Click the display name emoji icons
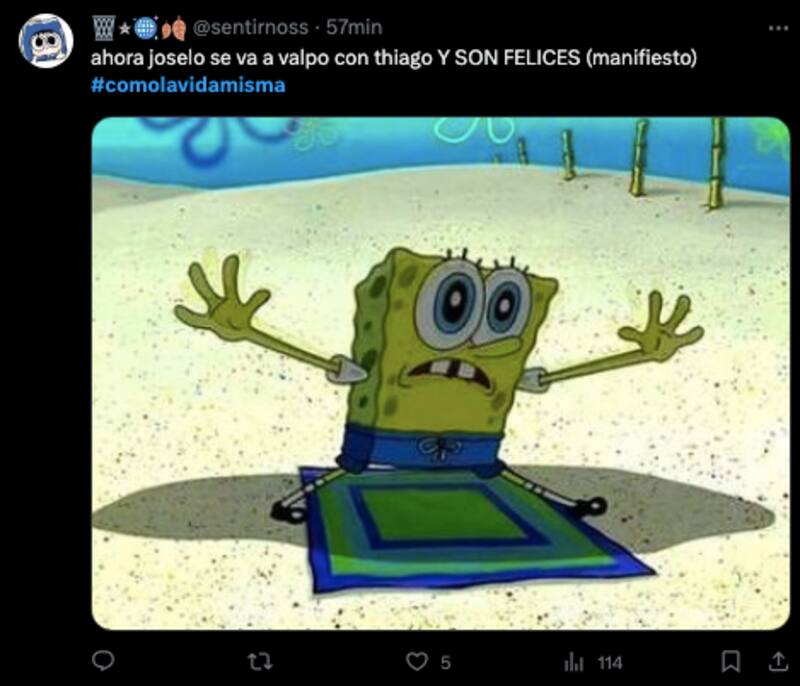The width and height of the screenshot is (800, 686). coord(139,28)
